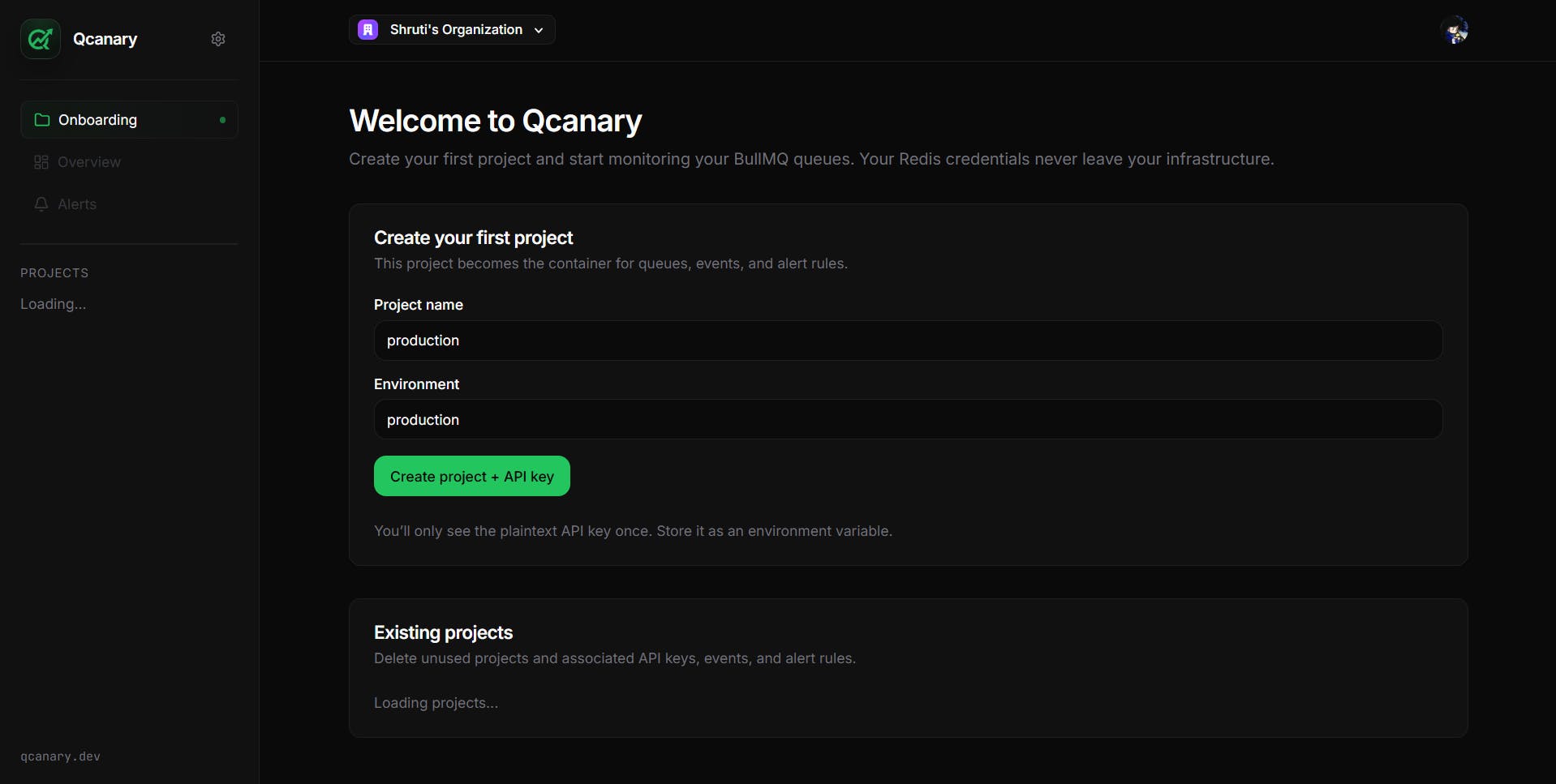Click the plaintext API key notice text

point(633,531)
